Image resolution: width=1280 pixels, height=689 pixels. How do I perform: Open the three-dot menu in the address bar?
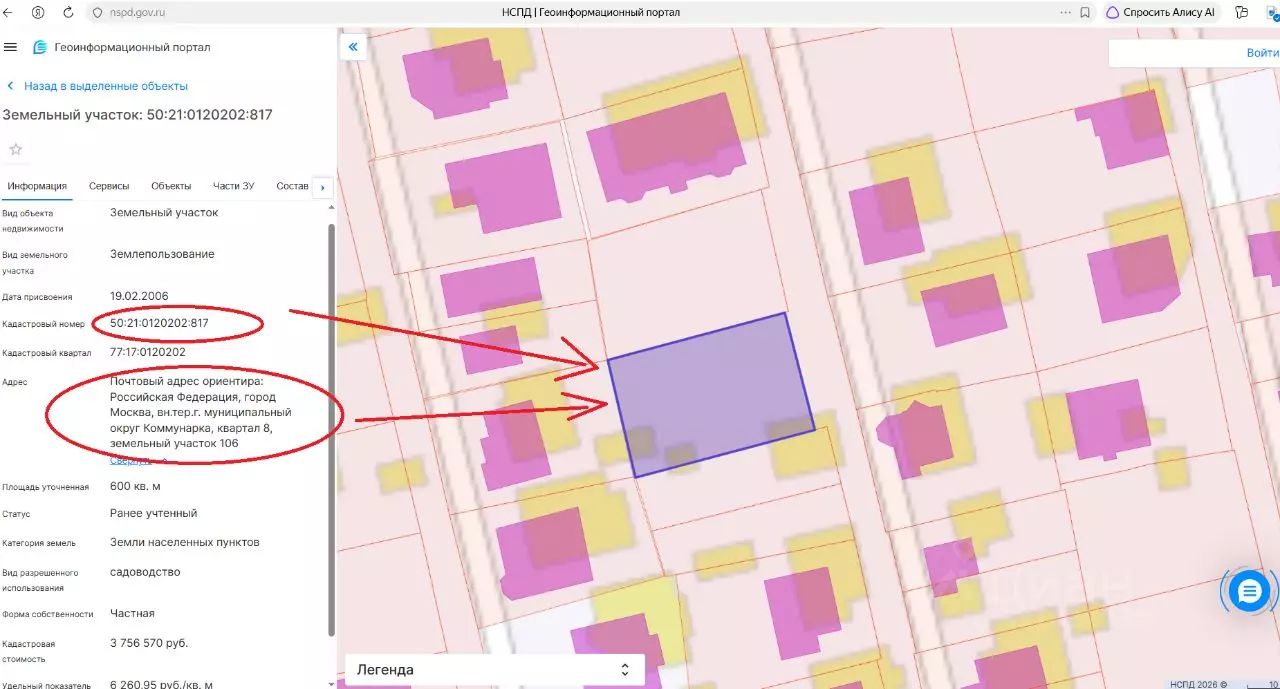coord(1065,13)
